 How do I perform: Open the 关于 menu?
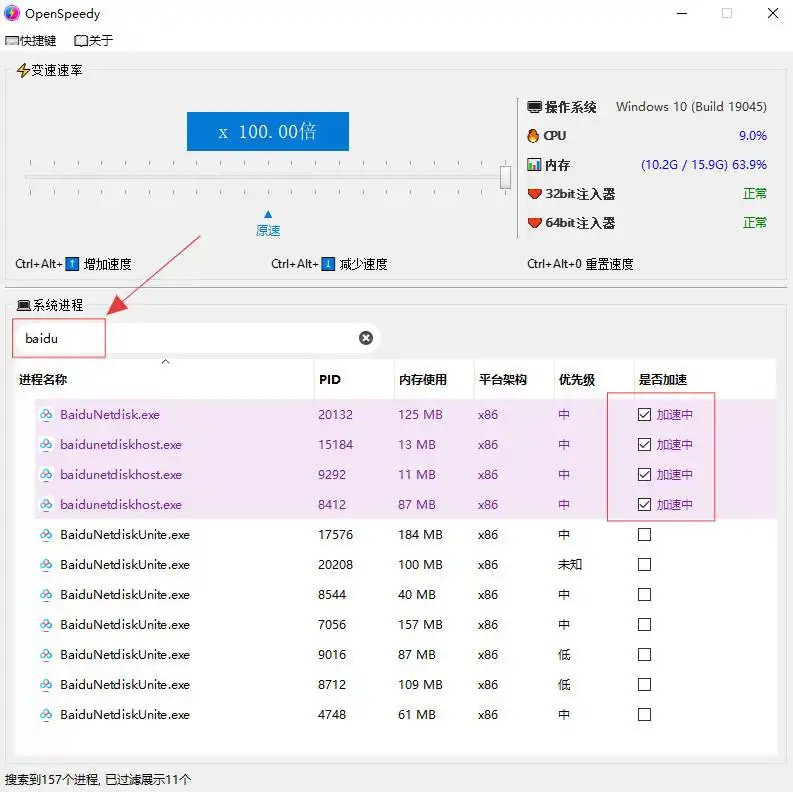click(94, 40)
